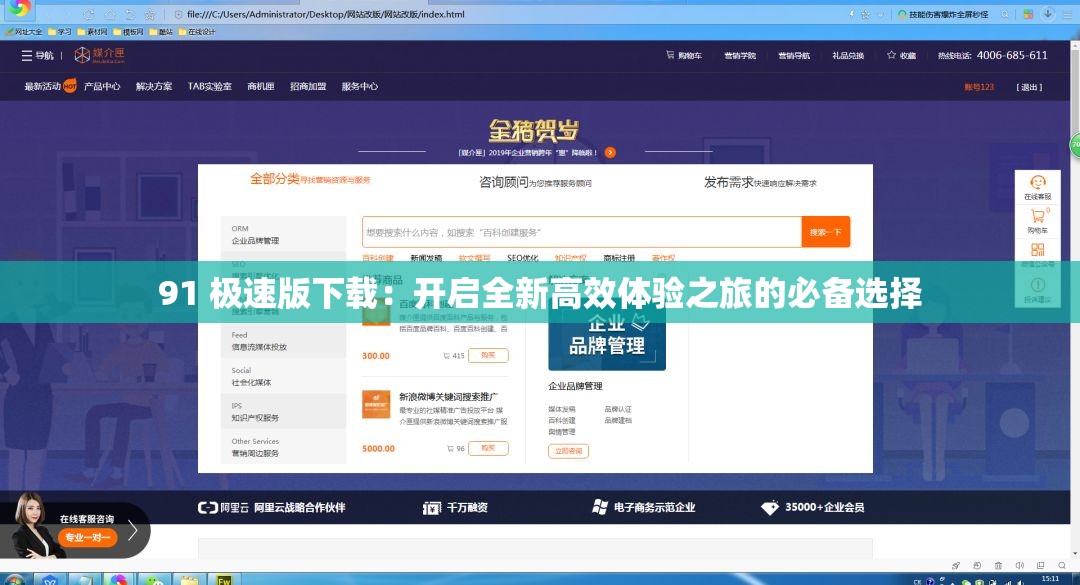Open the 在线客服 customer service icon
1080x585 pixels.
[x=1037, y=183]
